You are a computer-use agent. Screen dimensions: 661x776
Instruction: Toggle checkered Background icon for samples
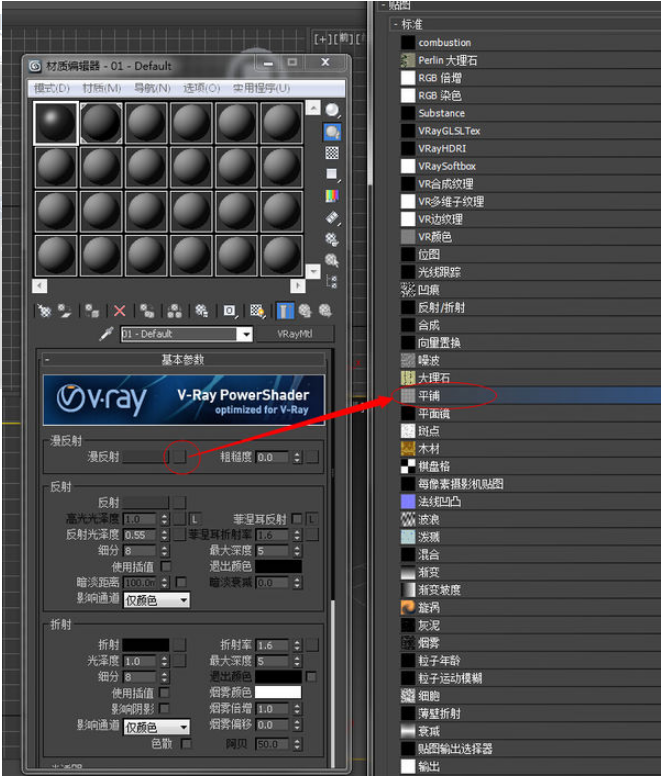332,153
